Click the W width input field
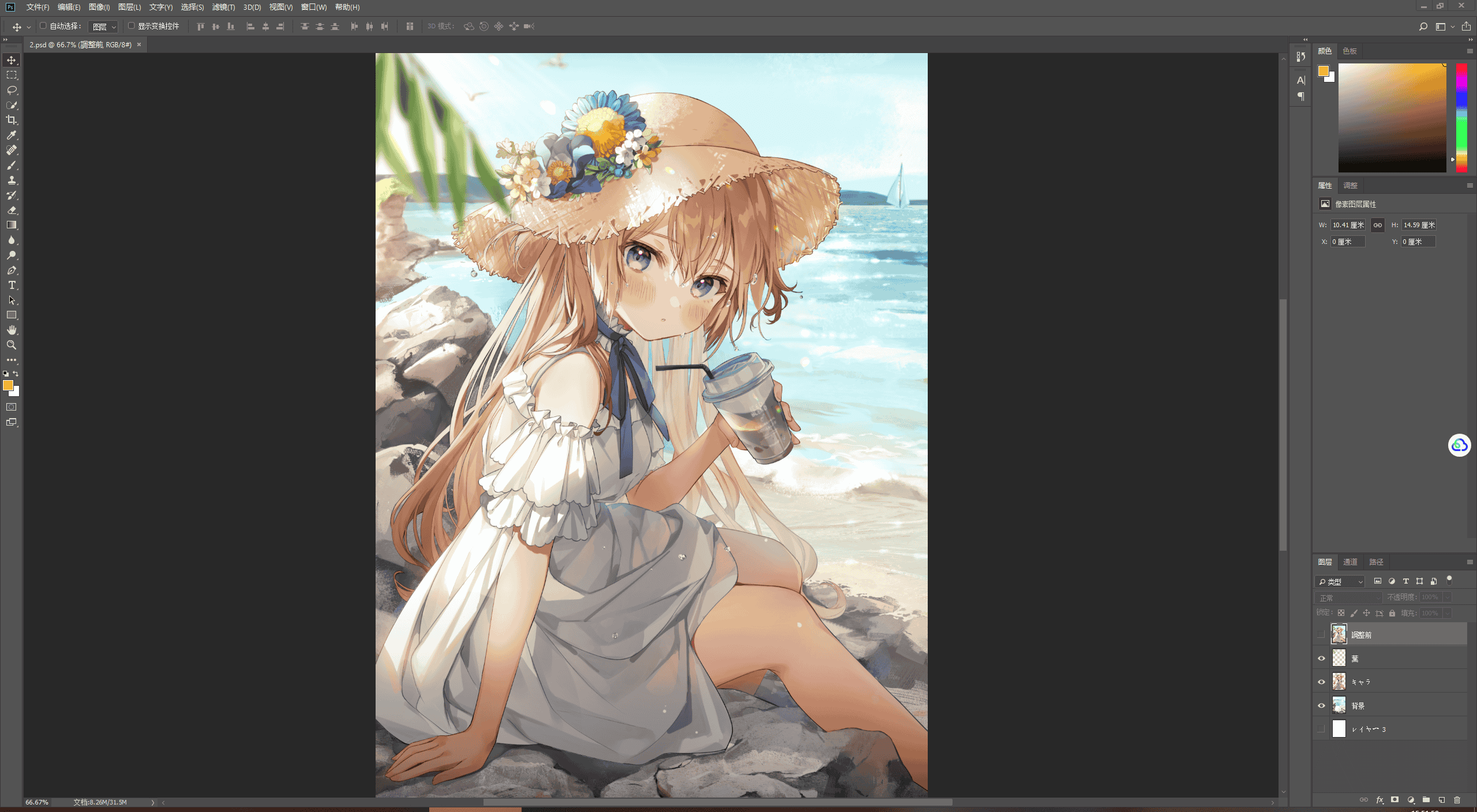The image size is (1477, 812). pyautogui.click(x=1348, y=225)
